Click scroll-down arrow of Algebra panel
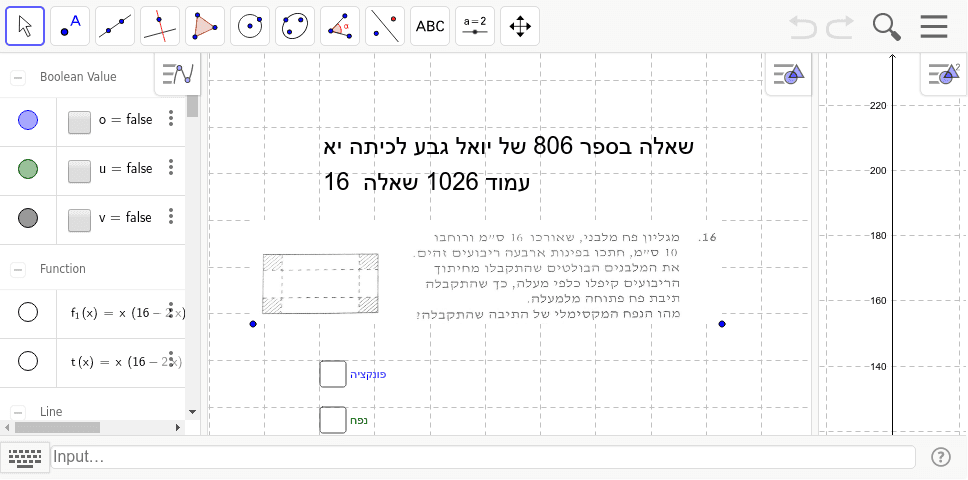The width and height of the screenshot is (968, 480). [192, 412]
